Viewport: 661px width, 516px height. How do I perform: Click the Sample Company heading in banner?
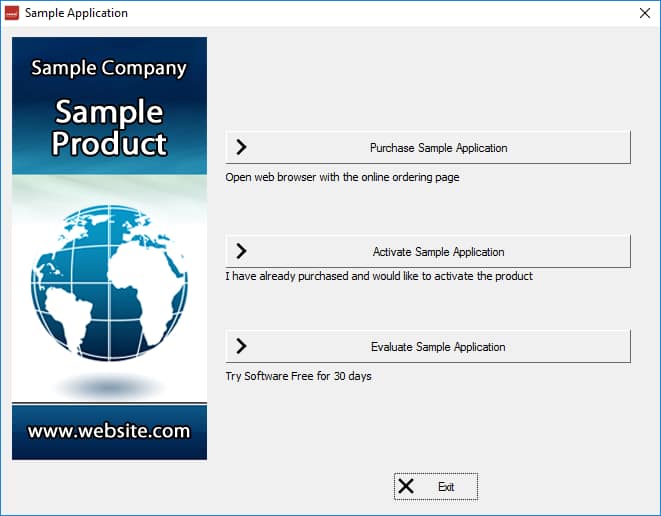pyautogui.click(x=109, y=68)
